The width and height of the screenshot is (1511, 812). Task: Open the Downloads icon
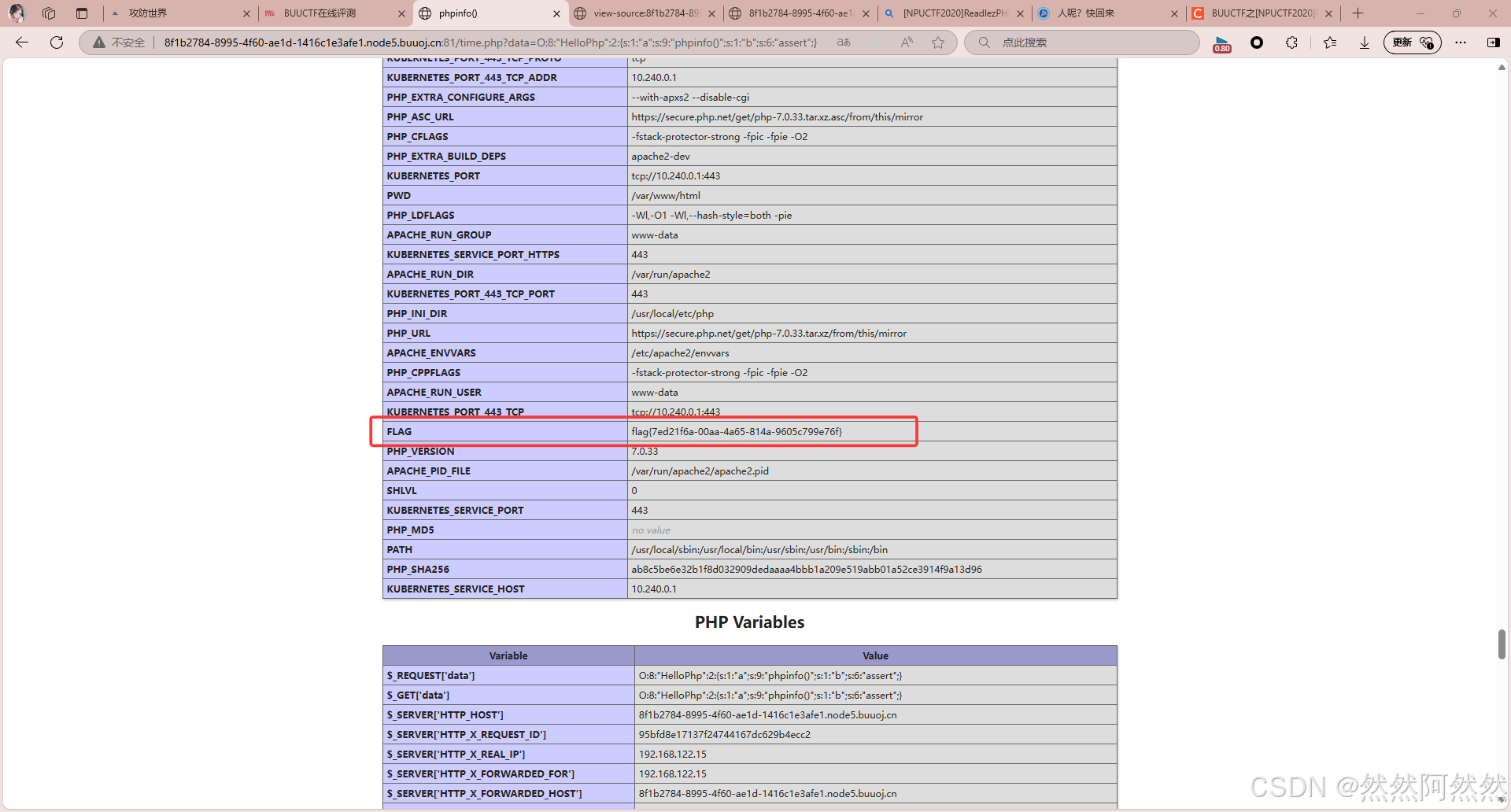(1364, 42)
